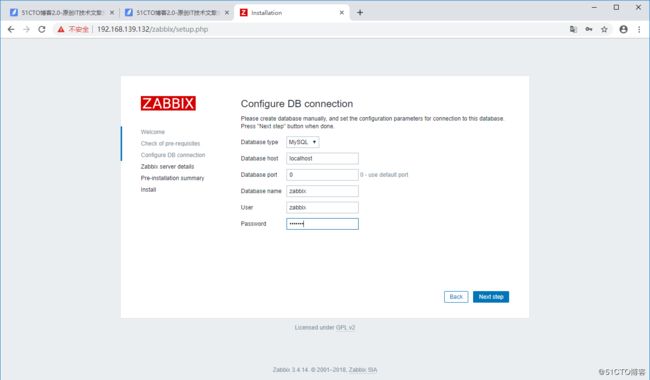The image size is (650, 380).
Task: Click the saved passwords key icon
Action: [x=589, y=29]
